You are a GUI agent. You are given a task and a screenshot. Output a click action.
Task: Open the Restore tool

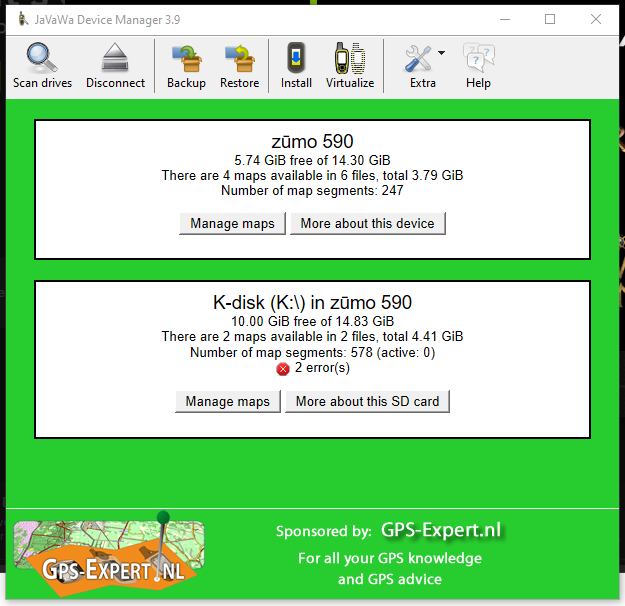[x=240, y=66]
